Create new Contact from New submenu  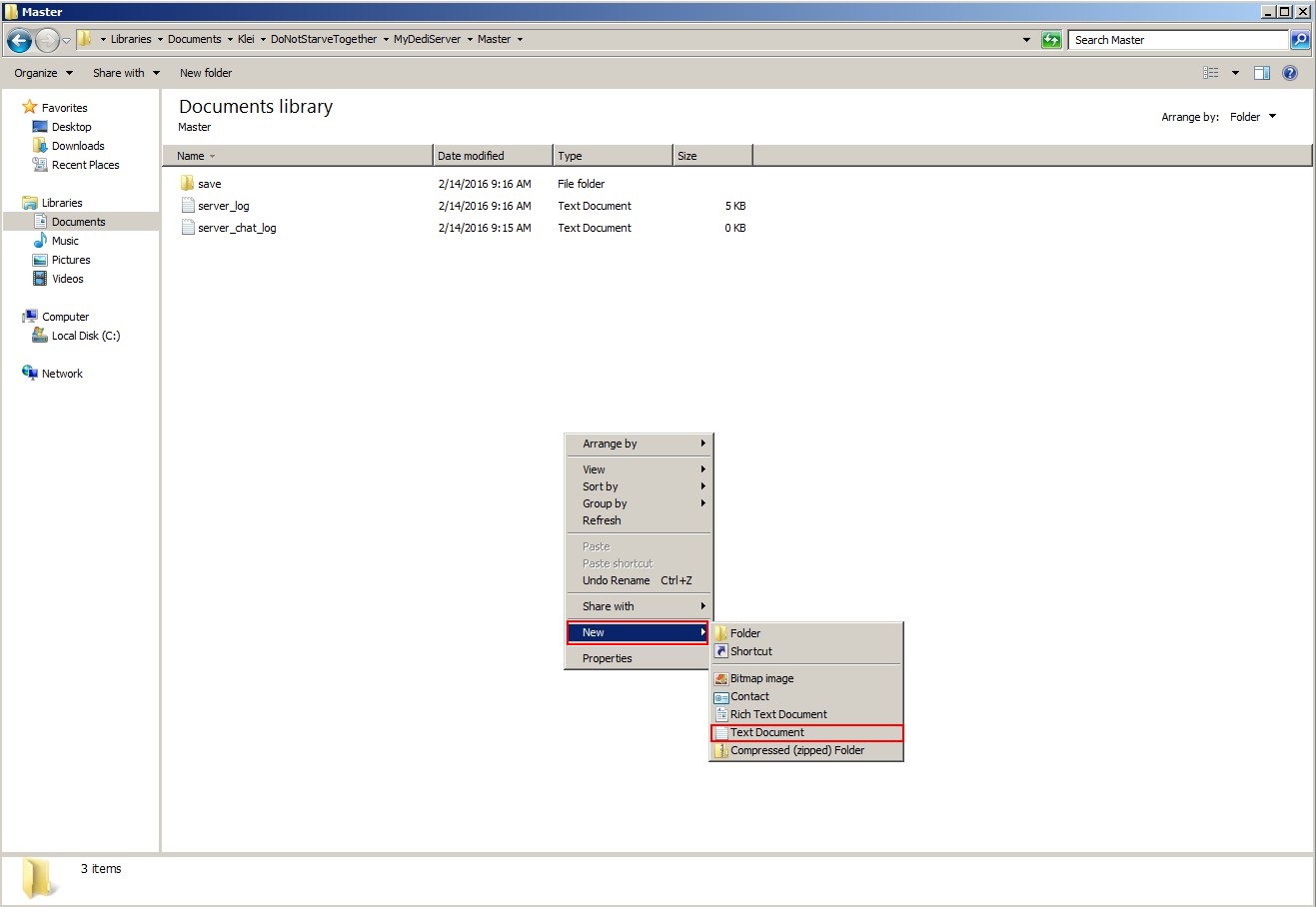click(806, 696)
